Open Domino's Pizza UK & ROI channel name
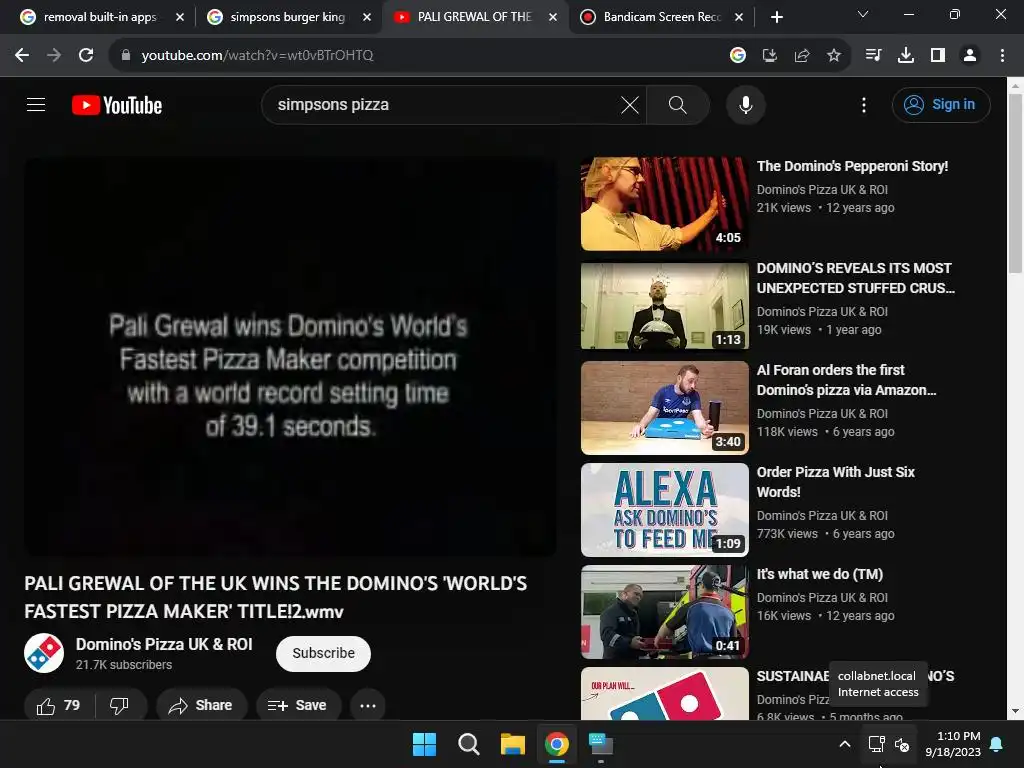 [164, 645]
